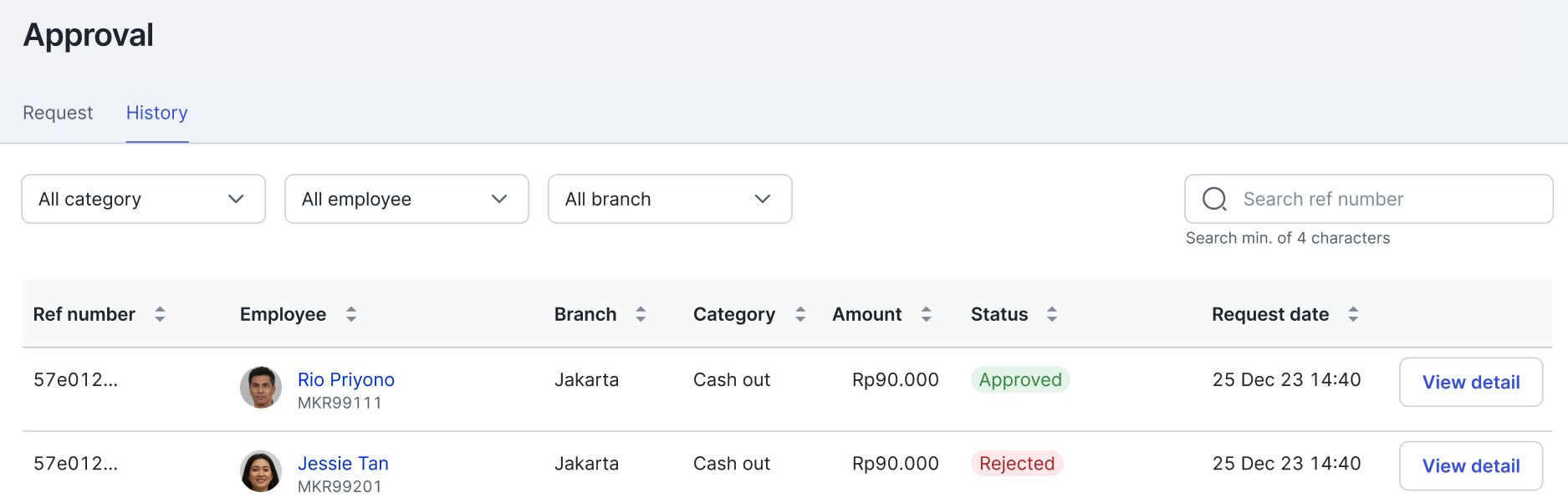
Task: Open the All category dropdown
Action: pyautogui.click(x=144, y=199)
